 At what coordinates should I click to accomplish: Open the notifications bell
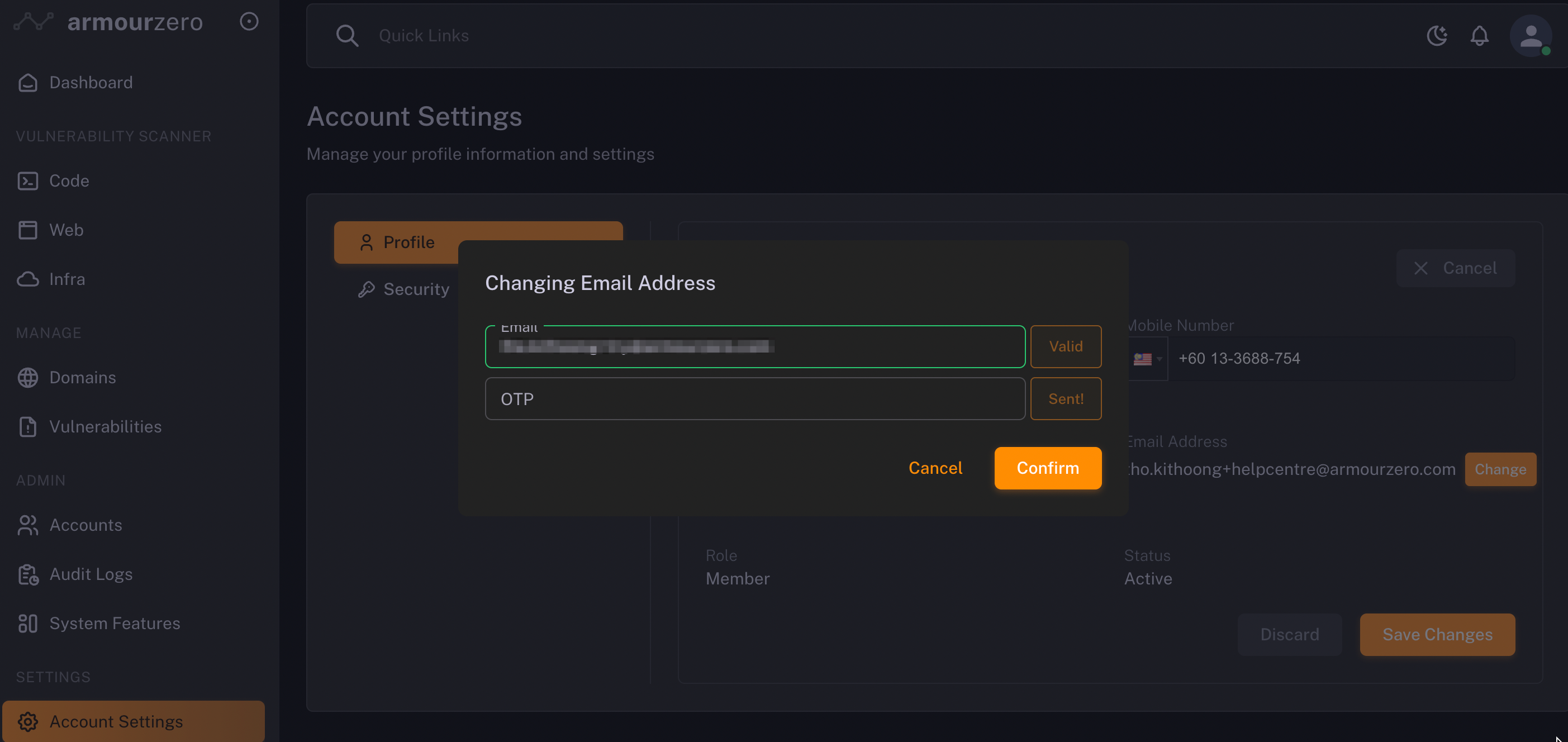point(1479,35)
